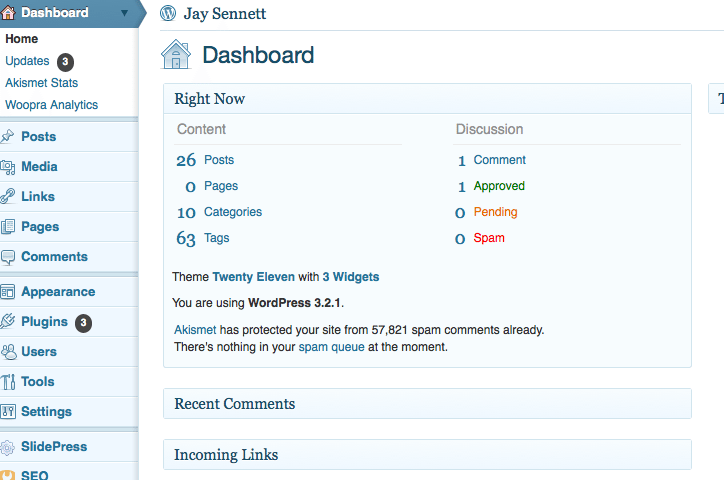Collapse the Dashboard menu with its arrow
Screen dimensions: 724x480
click(x=124, y=13)
